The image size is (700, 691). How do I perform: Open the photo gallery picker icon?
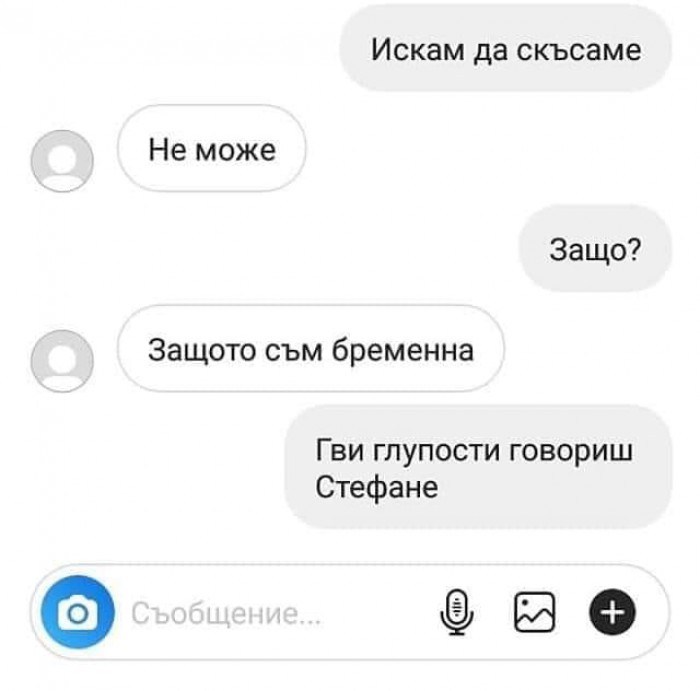point(534,612)
